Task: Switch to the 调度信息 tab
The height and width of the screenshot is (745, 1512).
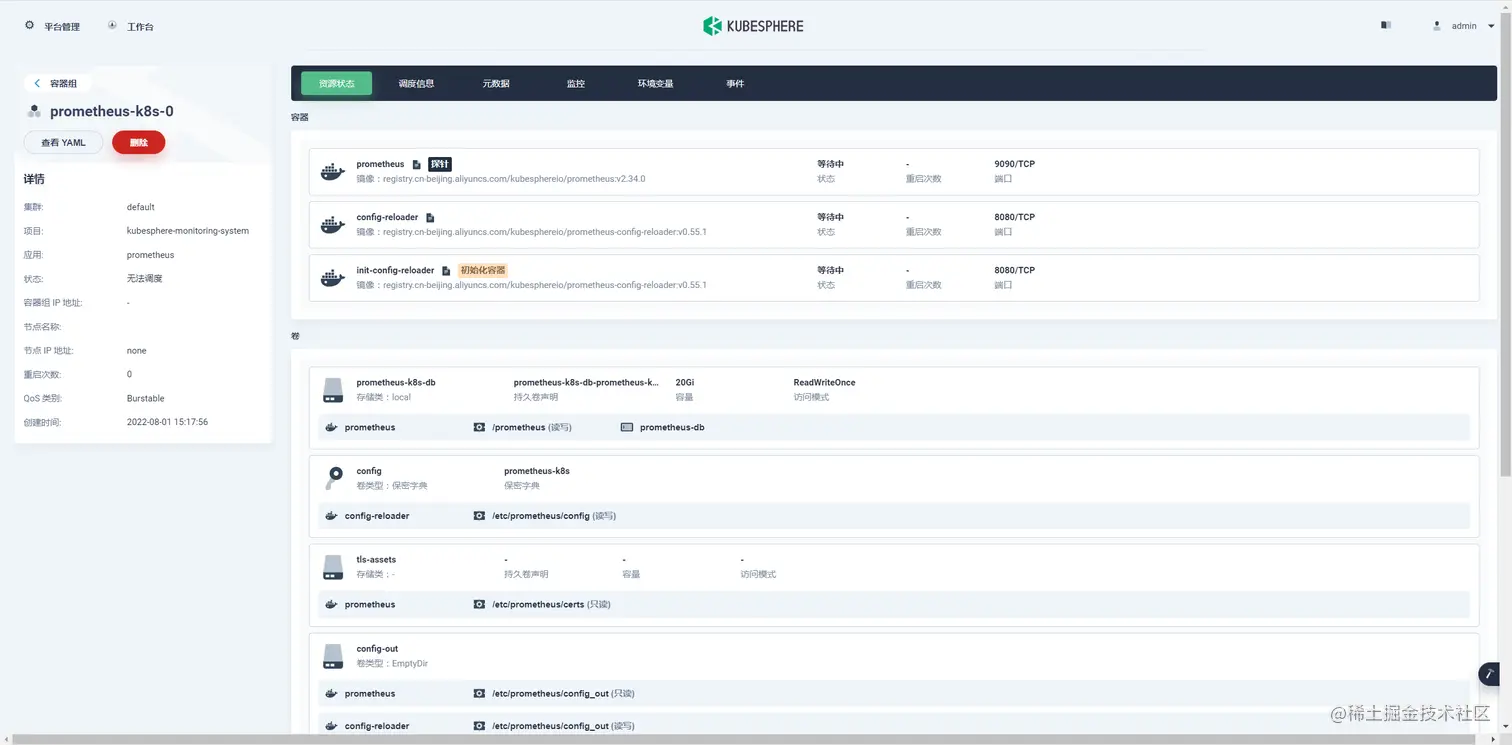Action: 416,84
